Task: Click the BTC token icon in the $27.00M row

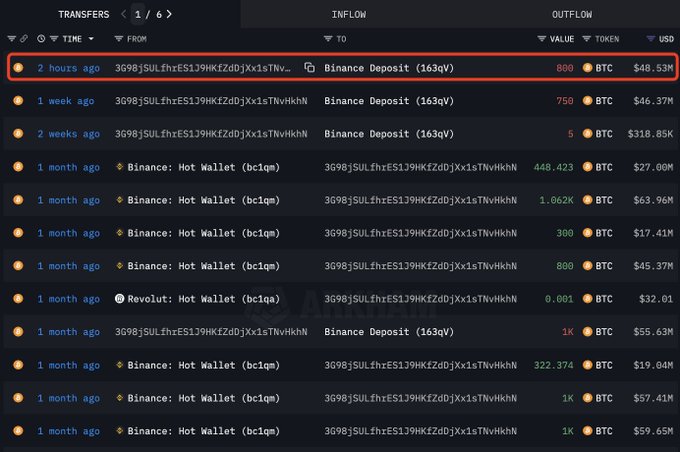Action: (588, 167)
